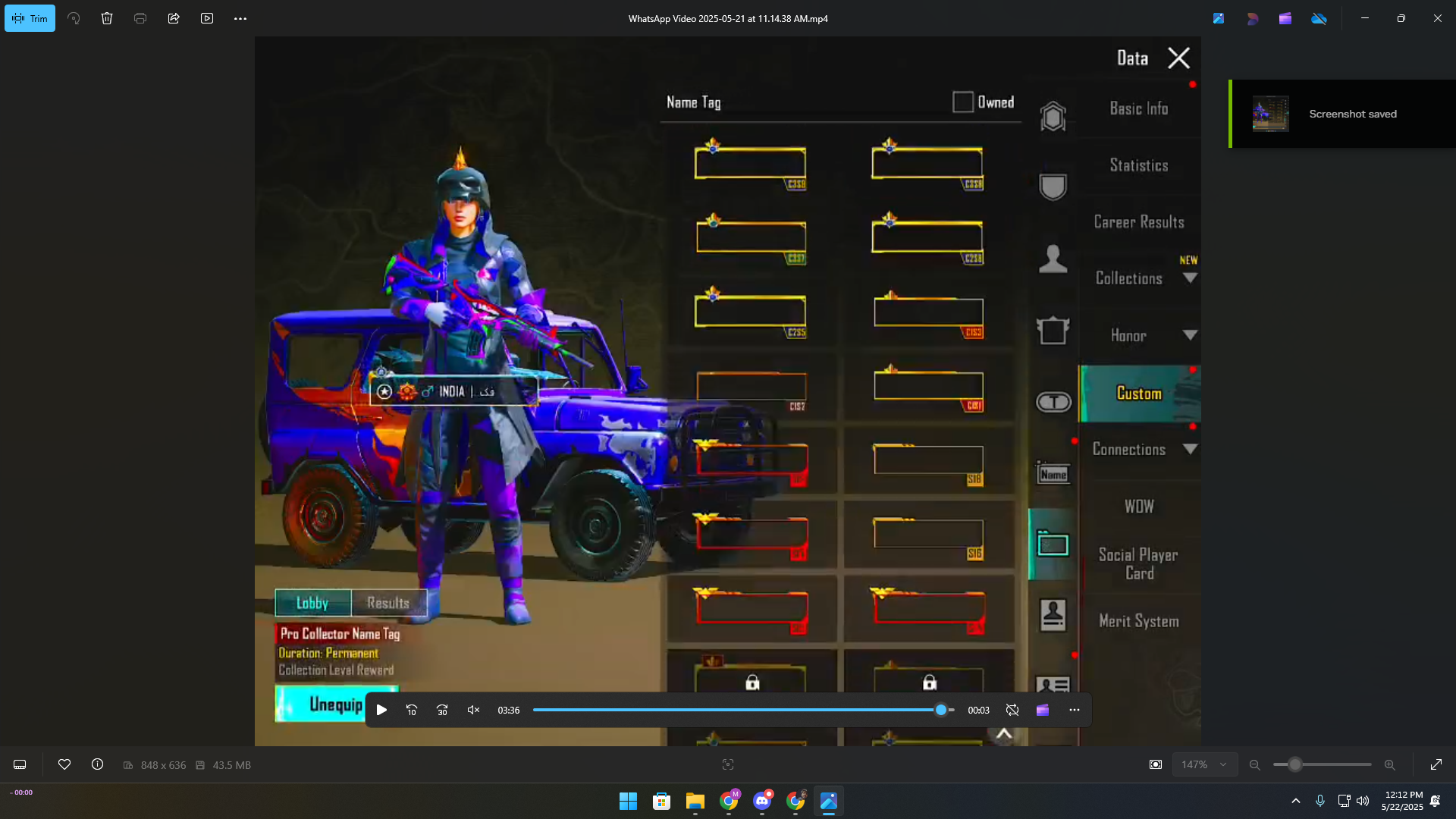Add video to favorites with heart
Image resolution: width=1456 pixels, height=819 pixels.
click(x=64, y=765)
